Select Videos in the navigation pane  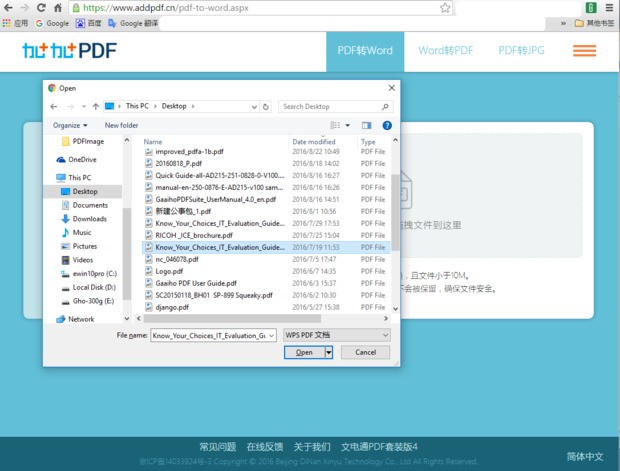click(x=77, y=260)
